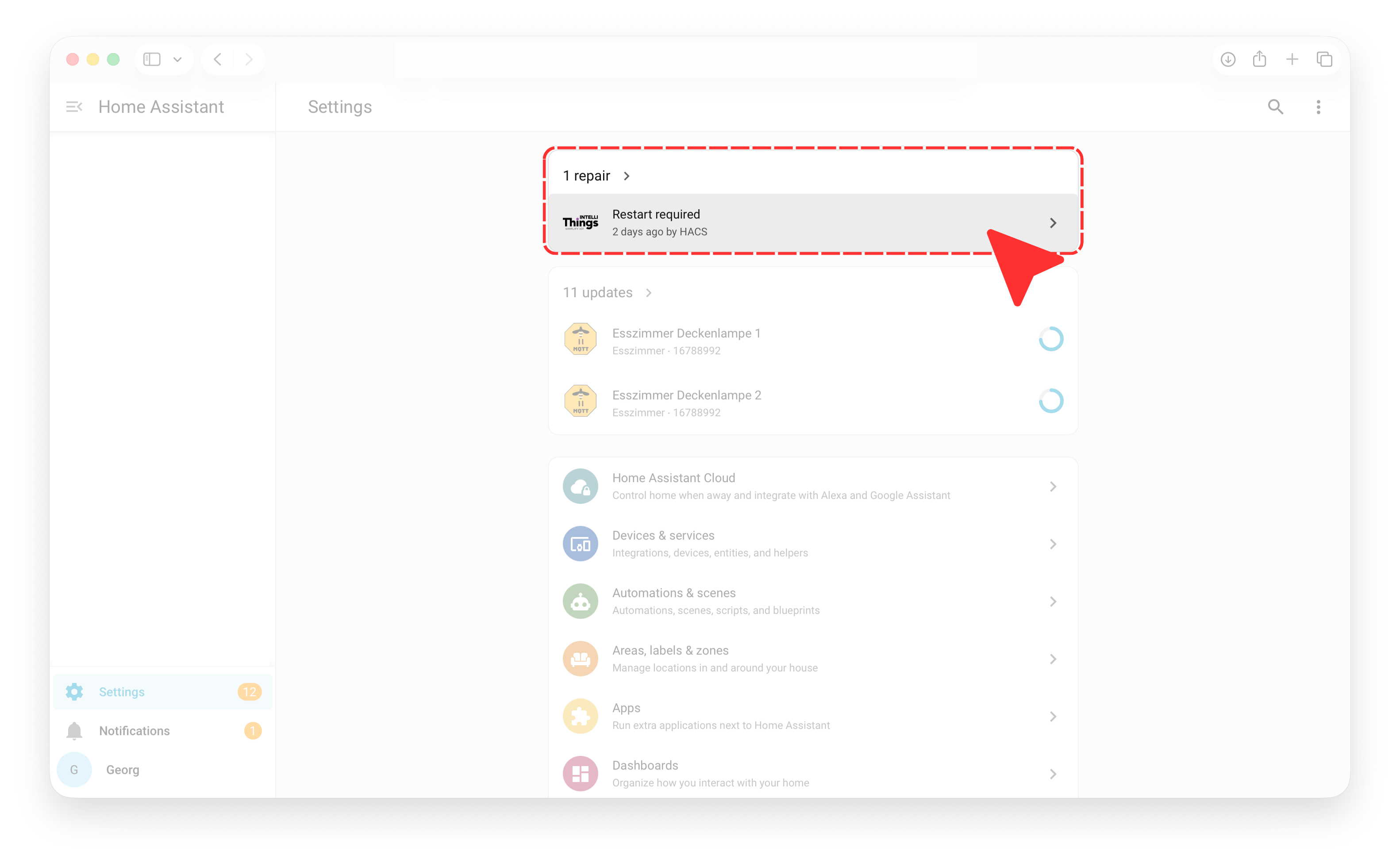Expand the 11 updates section
Screen dimensions: 1400x866
click(607, 293)
